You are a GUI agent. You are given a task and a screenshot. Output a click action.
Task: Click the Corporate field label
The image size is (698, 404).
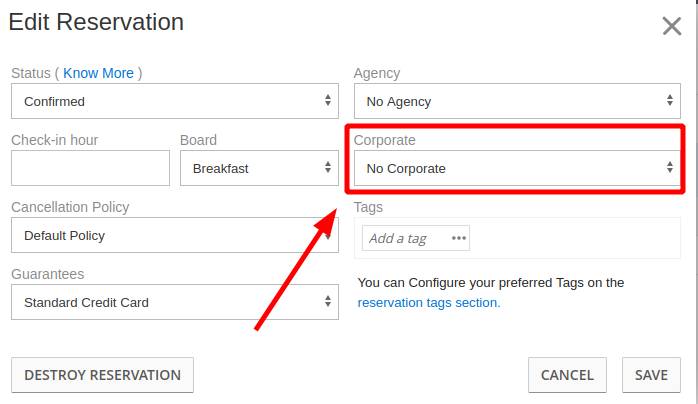[385, 140]
